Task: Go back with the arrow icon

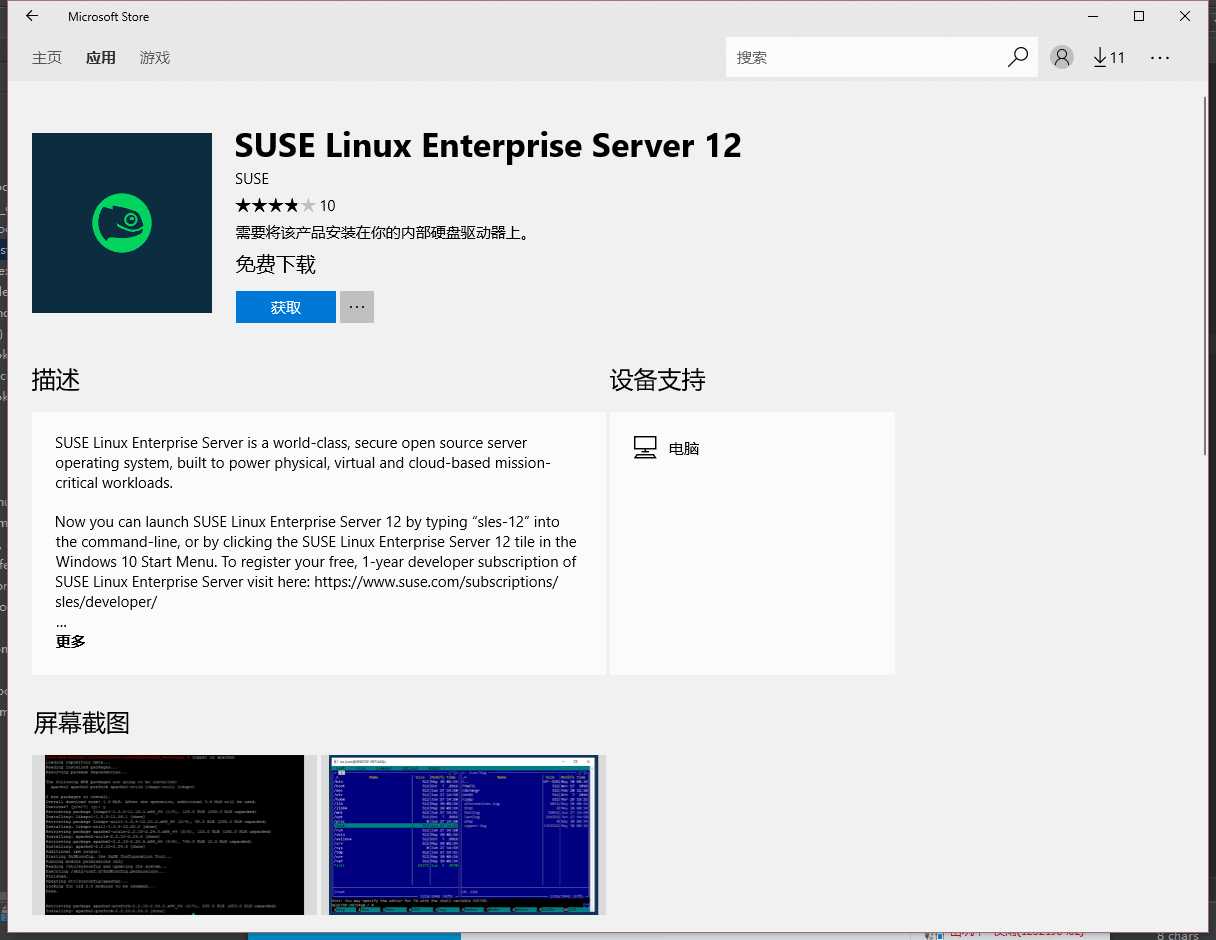Action: tap(32, 16)
